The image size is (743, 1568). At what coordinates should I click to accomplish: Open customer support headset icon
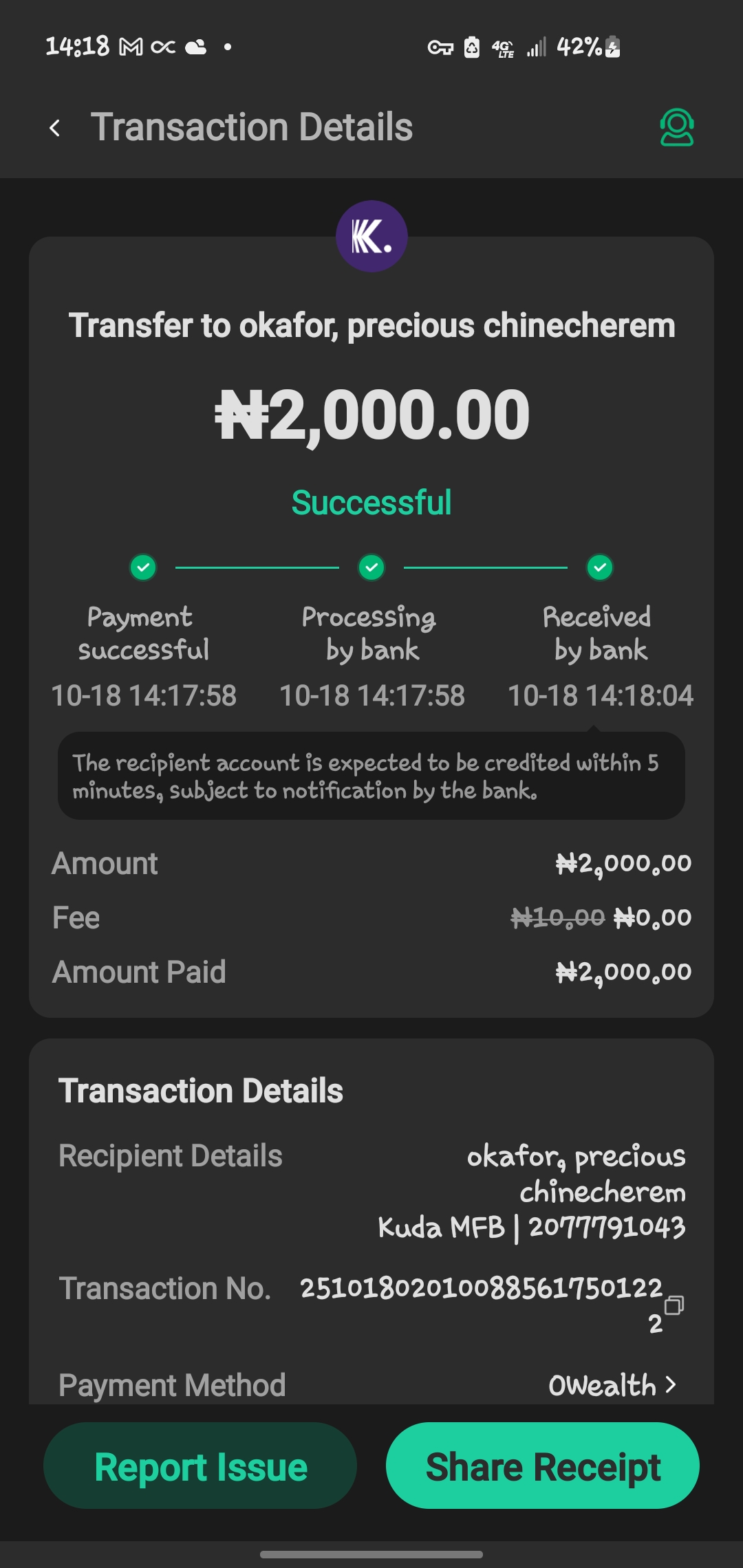coord(676,128)
